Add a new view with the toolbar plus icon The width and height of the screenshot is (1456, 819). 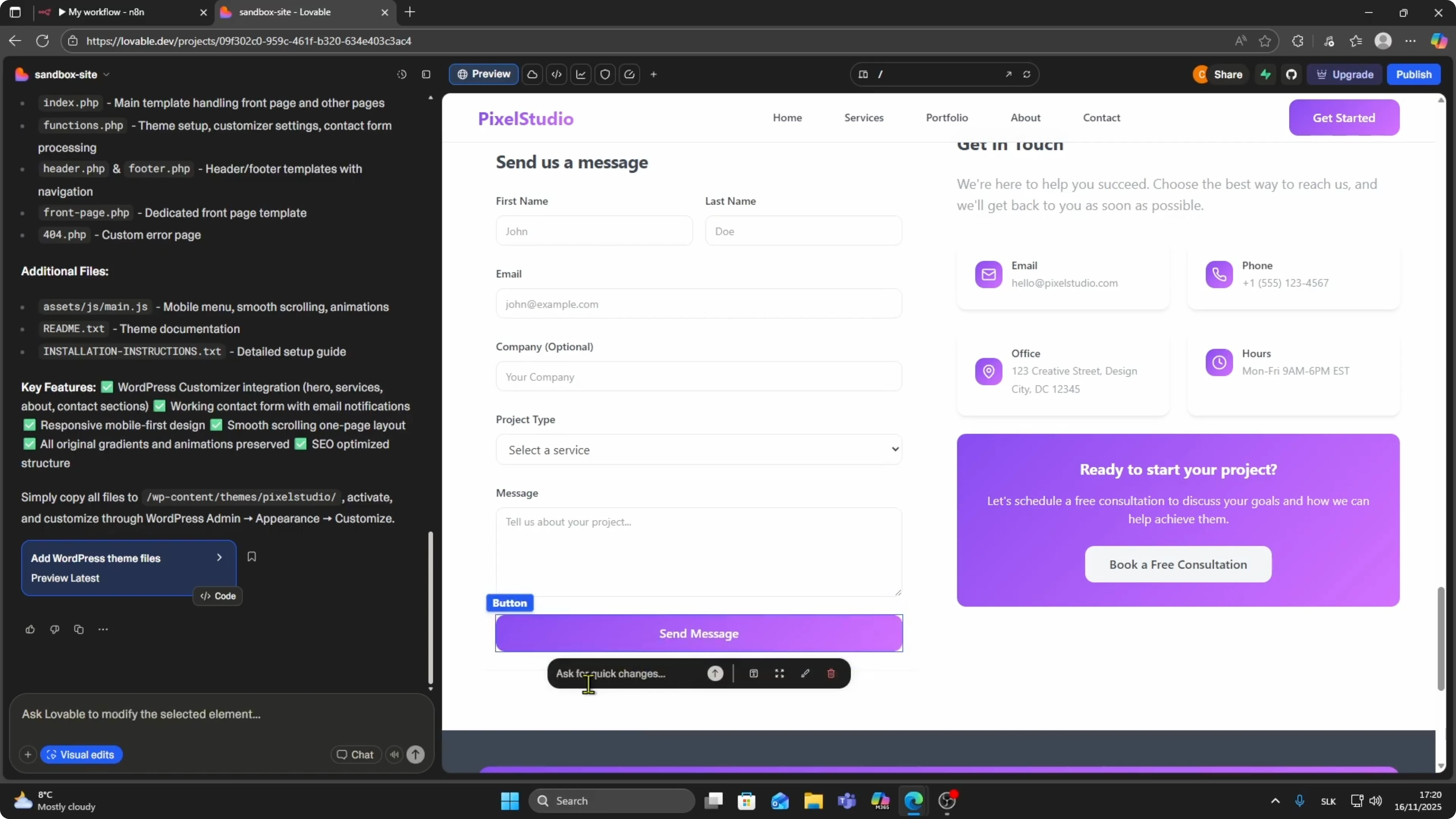pos(653,75)
